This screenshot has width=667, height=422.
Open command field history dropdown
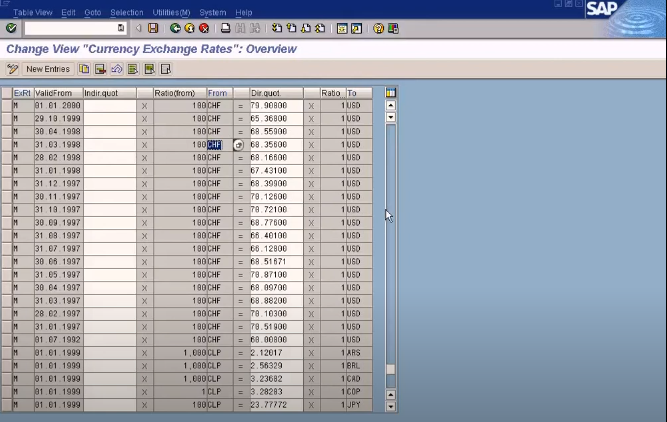coord(121,28)
